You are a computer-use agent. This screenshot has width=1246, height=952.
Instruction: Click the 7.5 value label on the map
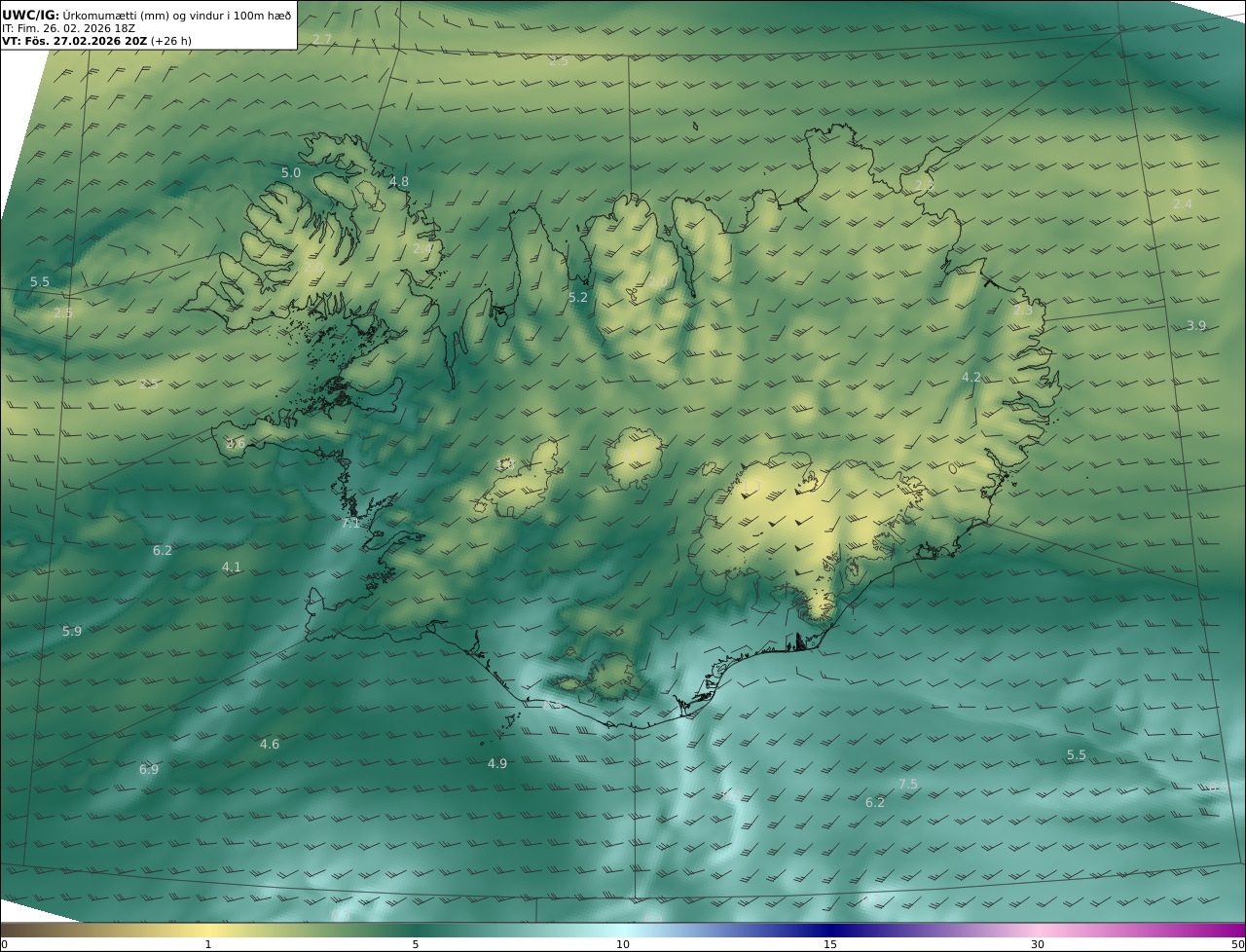point(908,784)
